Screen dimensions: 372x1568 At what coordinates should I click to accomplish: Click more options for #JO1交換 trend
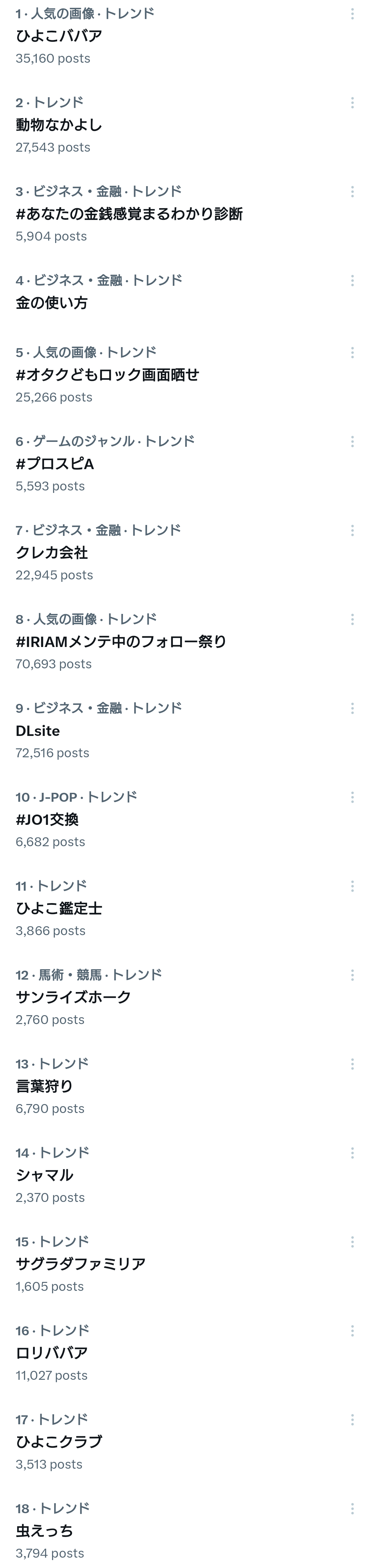point(352,797)
